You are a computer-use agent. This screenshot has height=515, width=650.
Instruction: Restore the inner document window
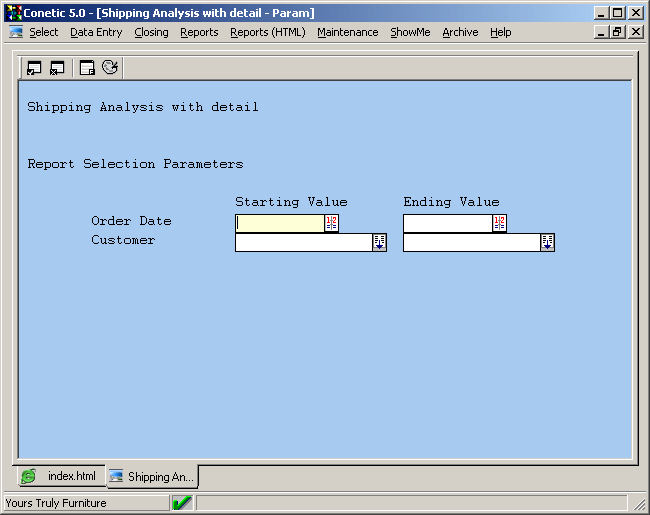pos(617,32)
